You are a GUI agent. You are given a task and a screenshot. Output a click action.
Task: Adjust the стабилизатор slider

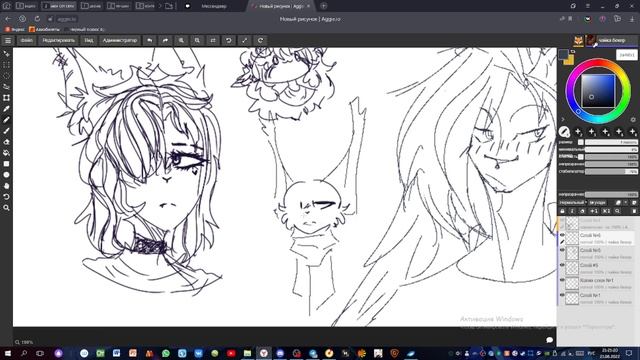point(611,171)
